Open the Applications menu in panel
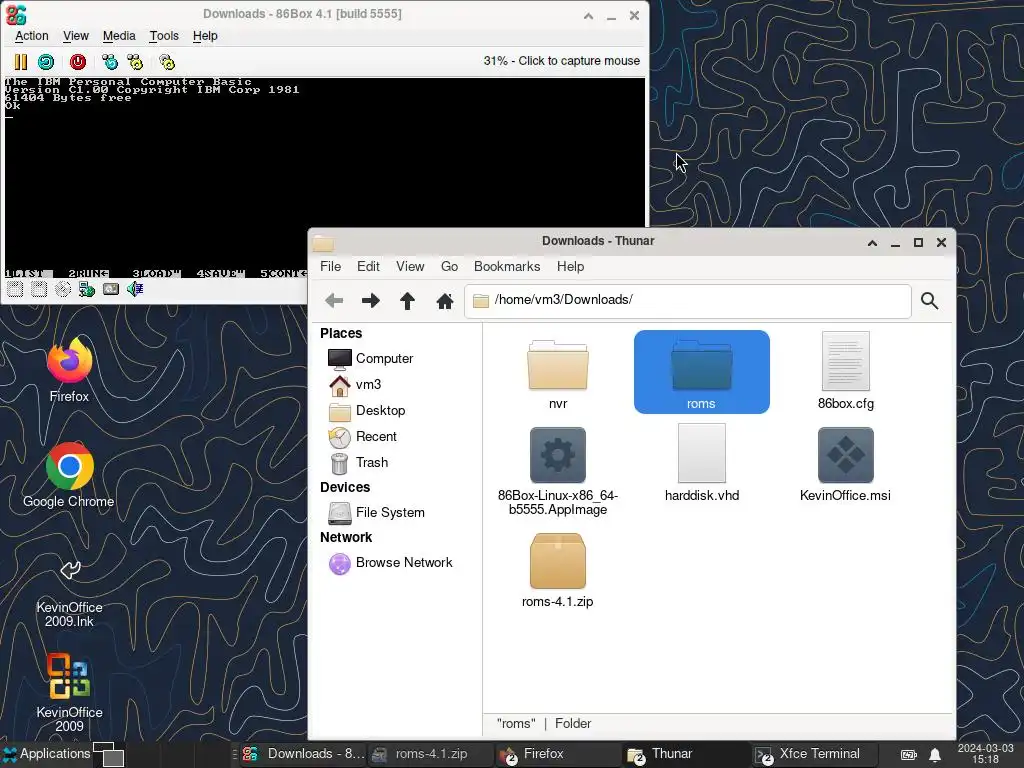Viewport: 1024px width, 768px height. tap(46, 754)
